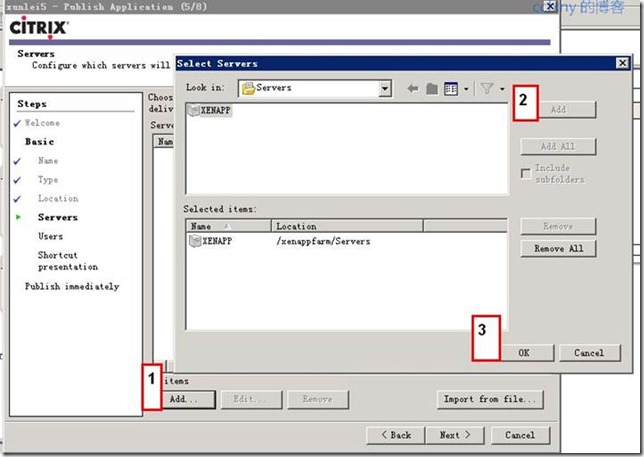This screenshot has width=644, height=457.
Task: Select the Publish immediately step
Action: click(72, 286)
